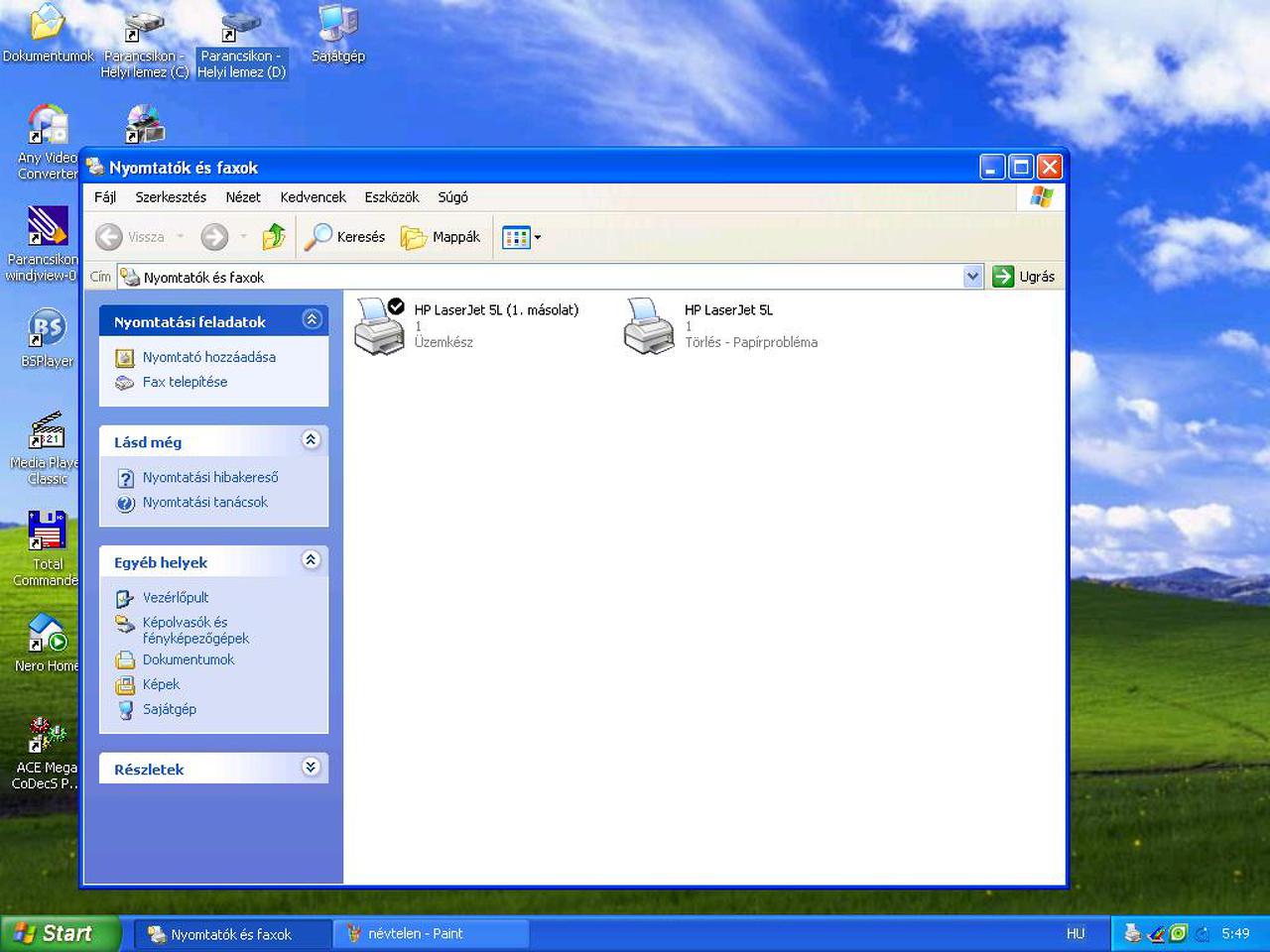Screen dimensions: 1270x952
Task: Open the Szerkesztés menu
Action: 171,197
